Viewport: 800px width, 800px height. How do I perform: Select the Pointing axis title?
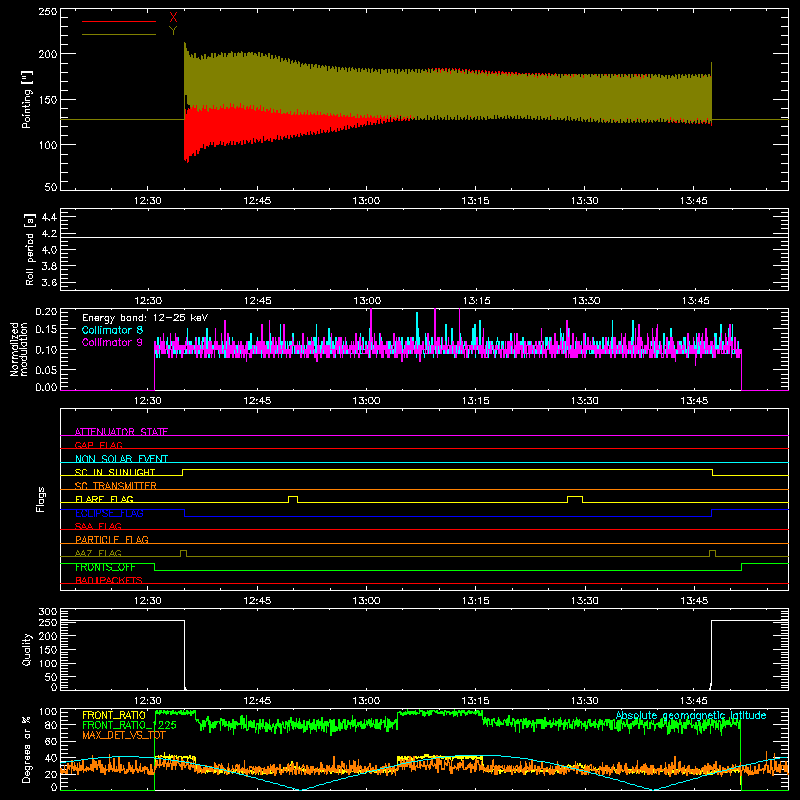click(27, 99)
